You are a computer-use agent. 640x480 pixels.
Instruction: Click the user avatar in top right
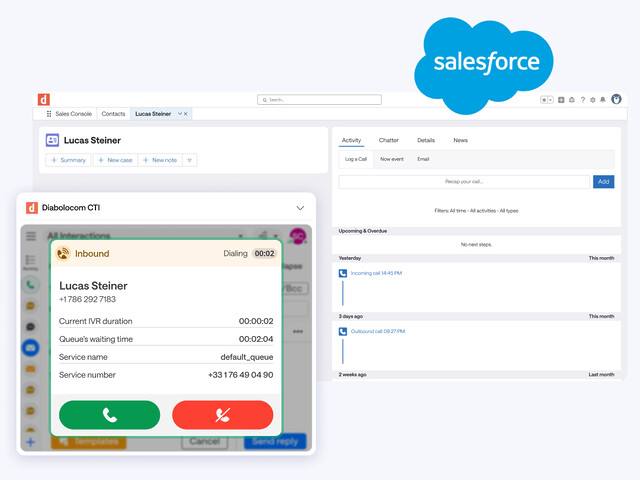point(616,100)
